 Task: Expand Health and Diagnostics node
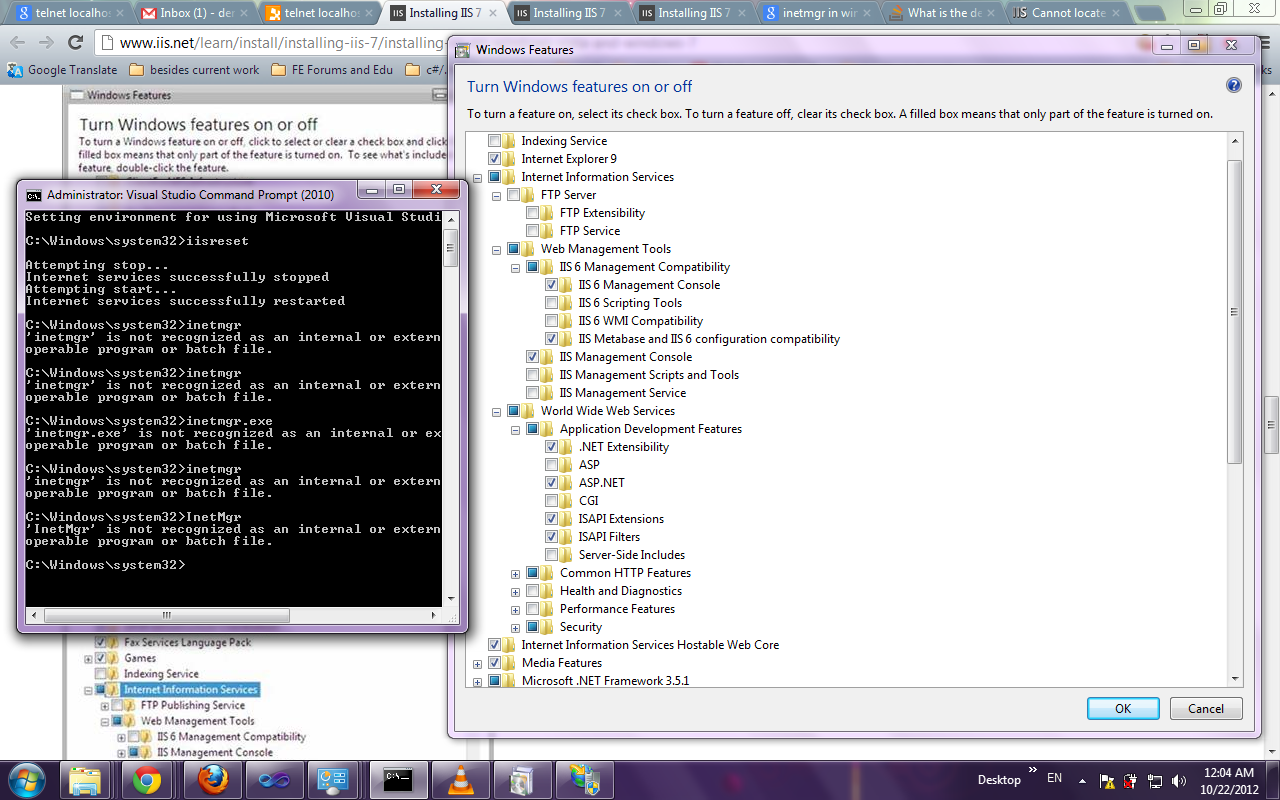pyautogui.click(x=515, y=591)
